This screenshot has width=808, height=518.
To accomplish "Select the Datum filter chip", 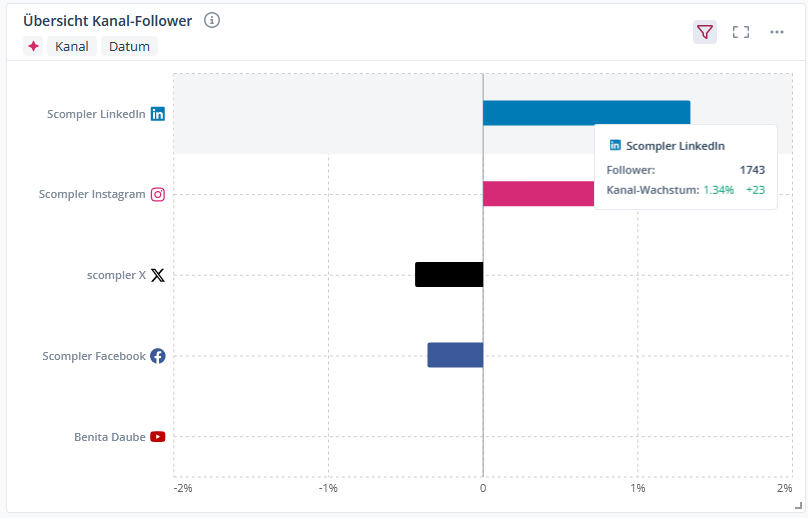I will coord(129,46).
